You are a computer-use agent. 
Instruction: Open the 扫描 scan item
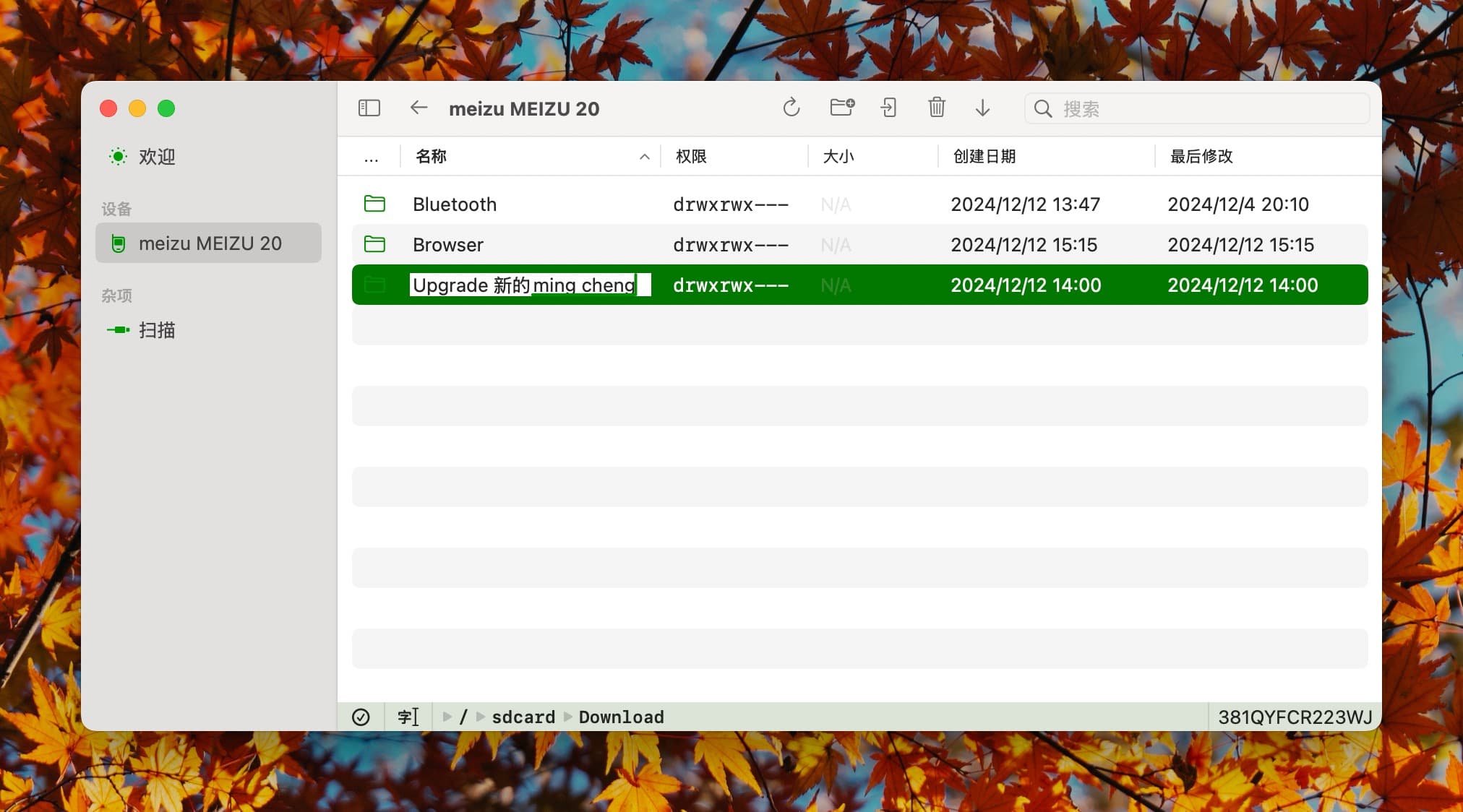tap(156, 330)
